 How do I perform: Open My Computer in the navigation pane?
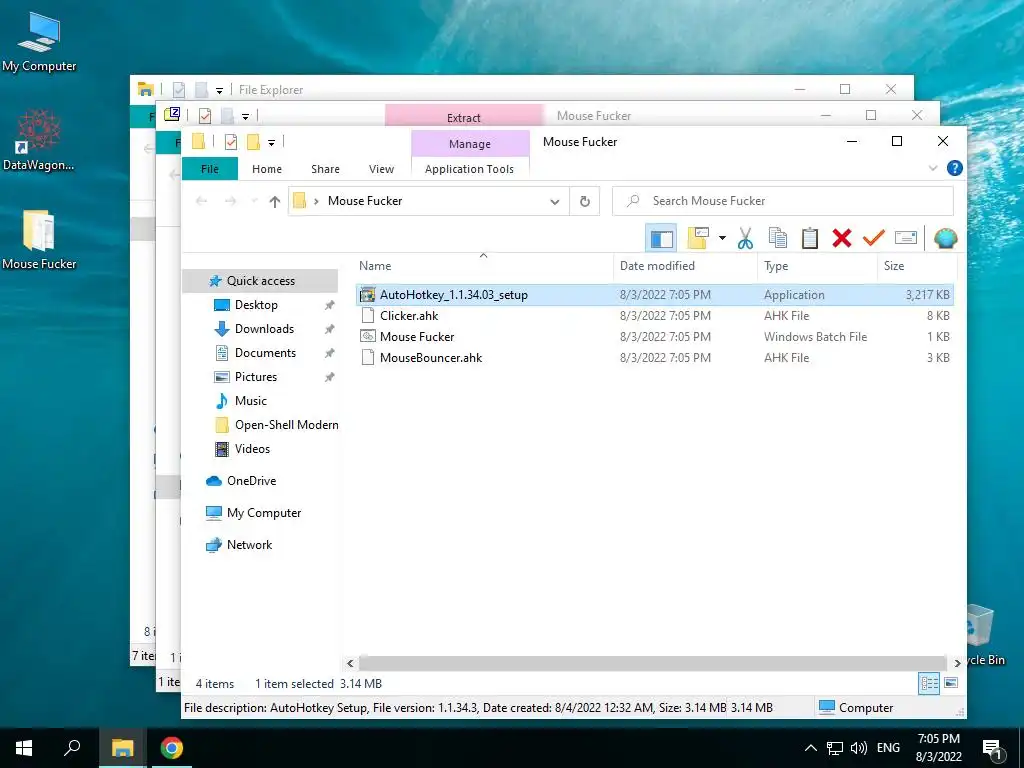(264, 513)
